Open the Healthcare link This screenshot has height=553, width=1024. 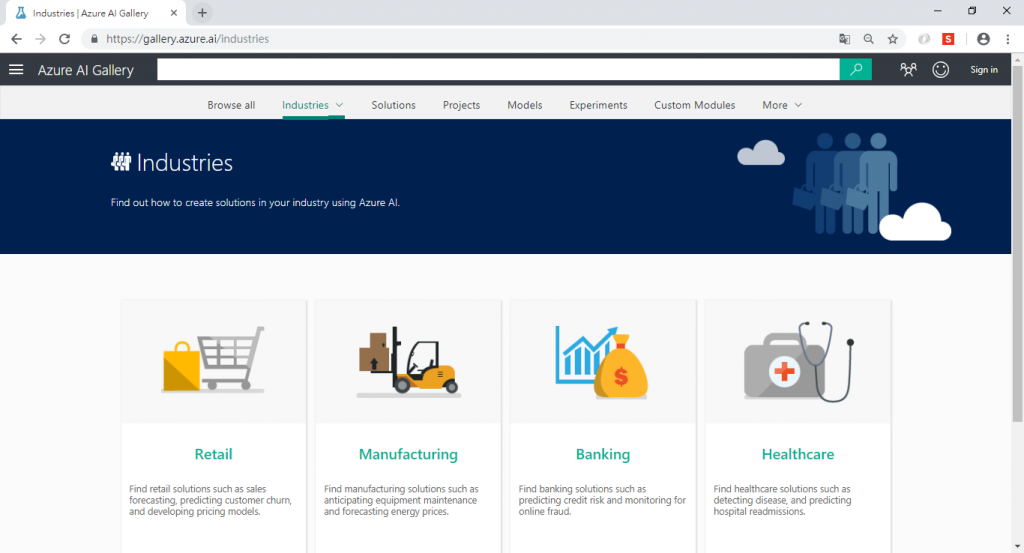click(798, 454)
